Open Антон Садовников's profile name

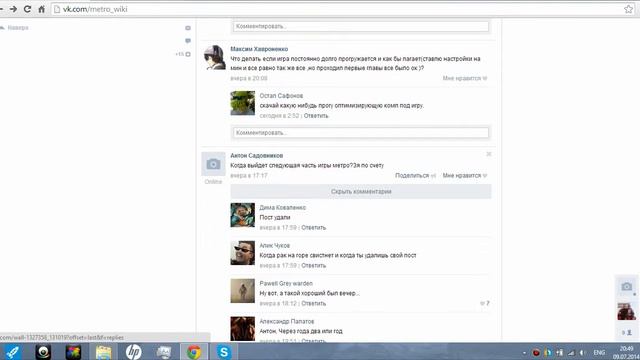tap(256, 156)
